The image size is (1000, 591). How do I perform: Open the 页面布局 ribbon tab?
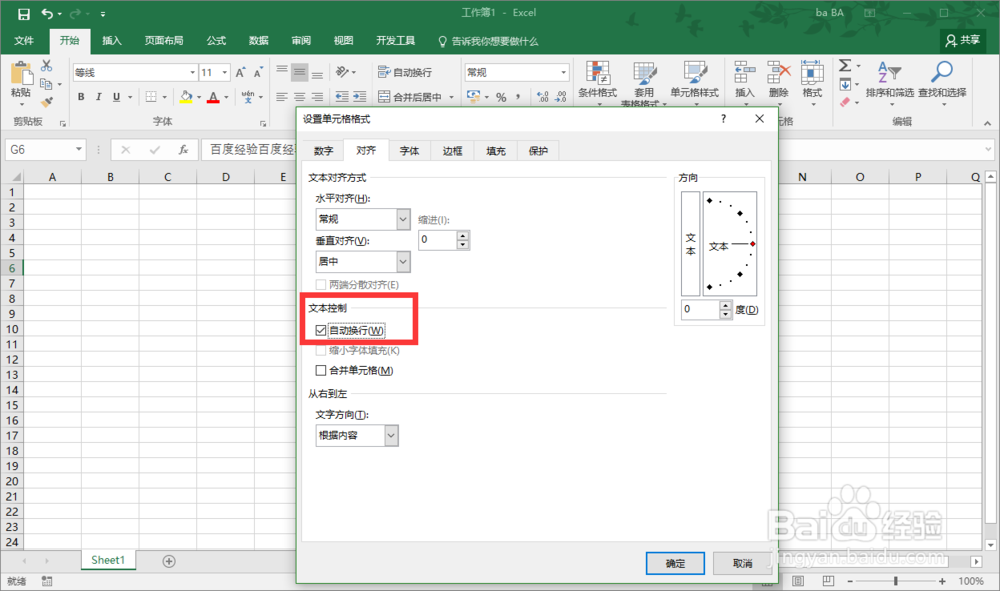tap(164, 41)
